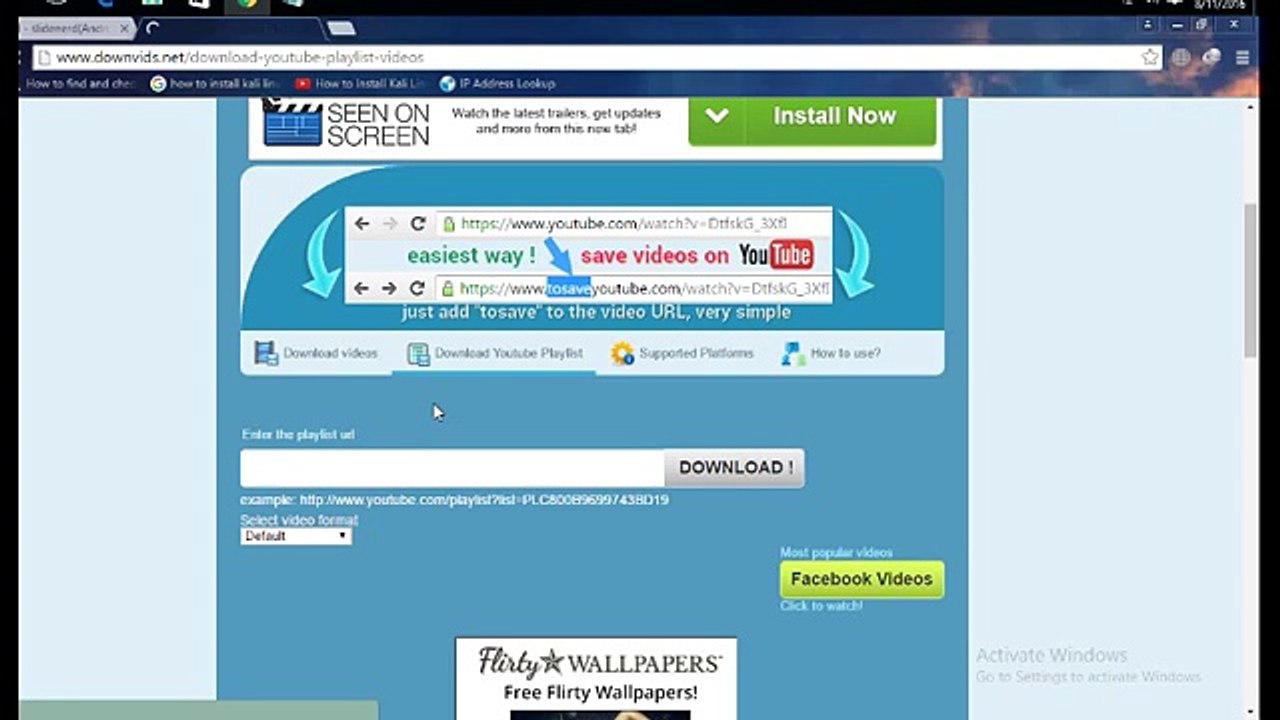The width and height of the screenshot is (1280, 720).
Task: Switch to the Download videos tab
Action: point(316,353)
